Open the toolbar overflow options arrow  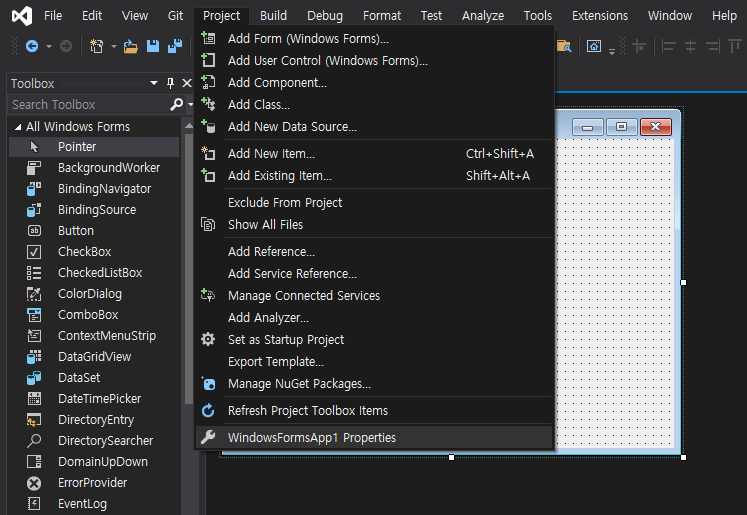(x=612, y=51)
